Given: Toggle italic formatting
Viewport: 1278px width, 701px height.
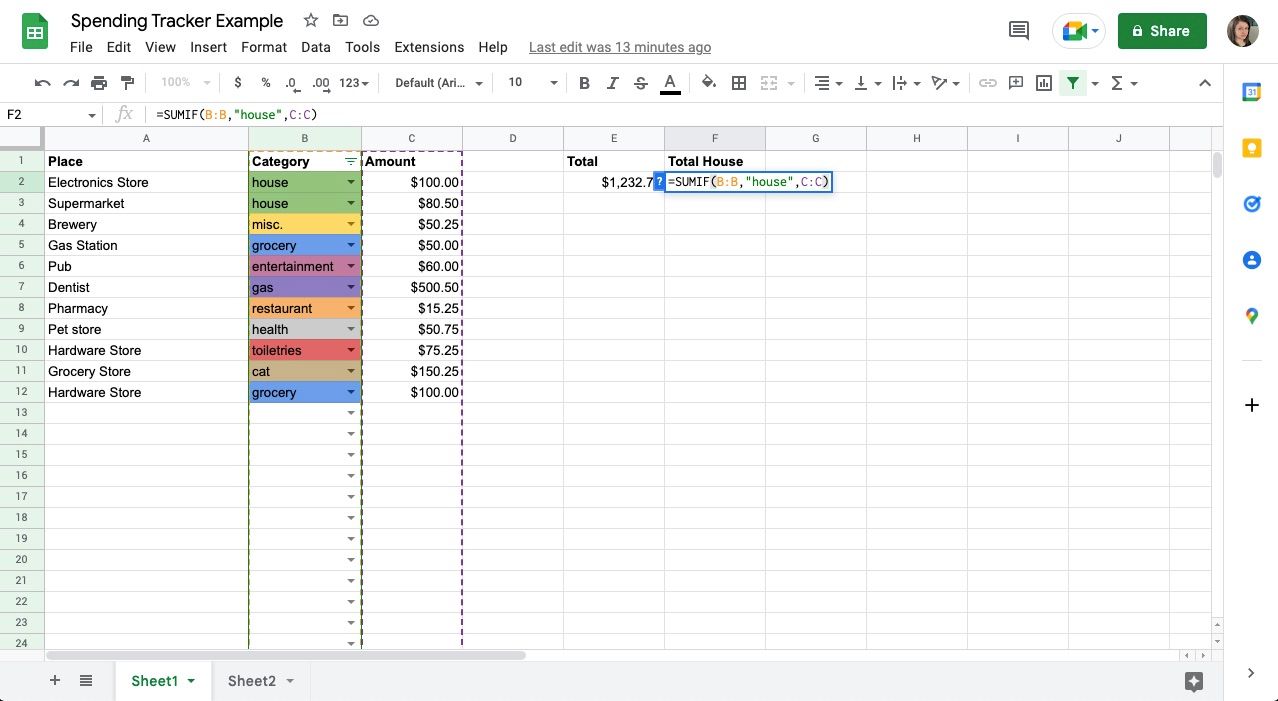Looking at the screenshot, I should [612, 83].
